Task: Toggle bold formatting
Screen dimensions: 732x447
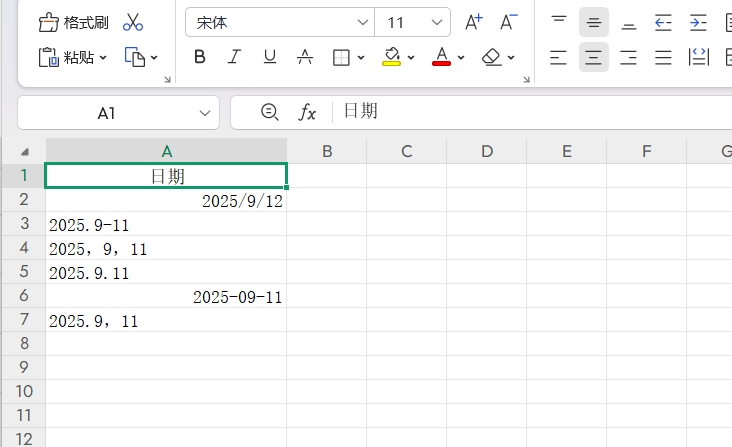Action: click(199, 57)
